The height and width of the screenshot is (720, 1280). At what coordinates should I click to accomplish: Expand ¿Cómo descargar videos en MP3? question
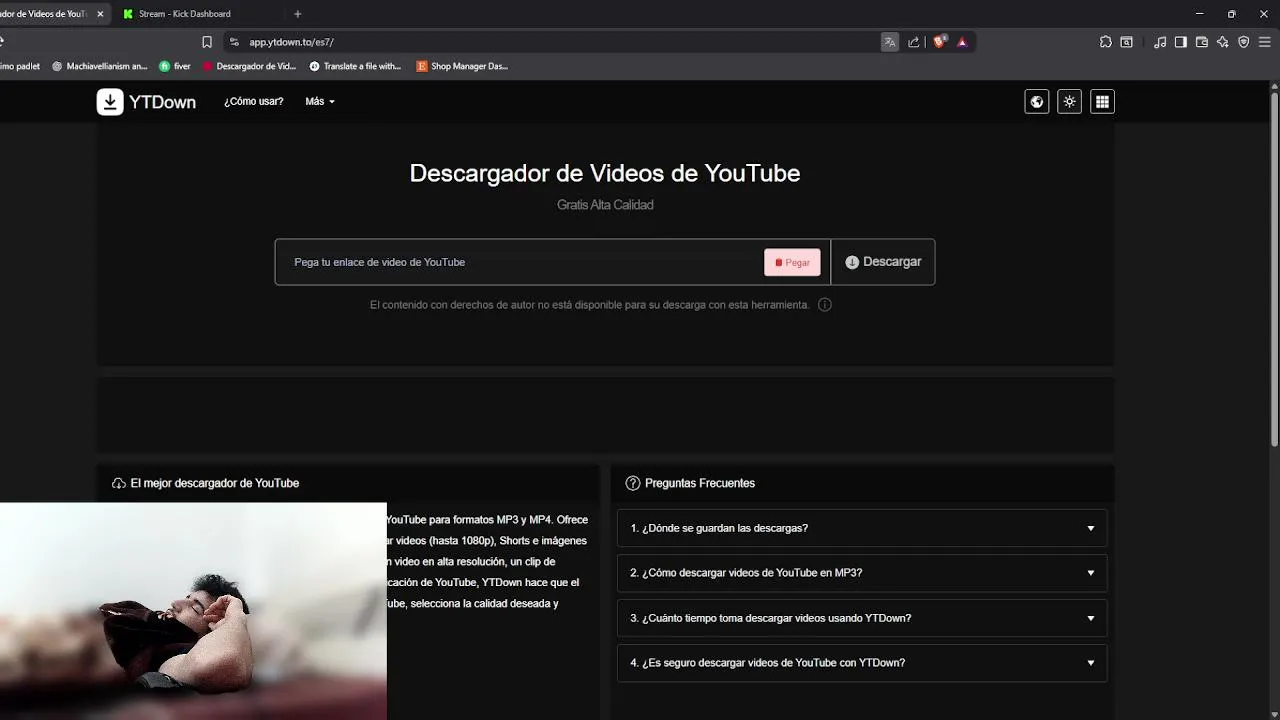click(862, 573)
